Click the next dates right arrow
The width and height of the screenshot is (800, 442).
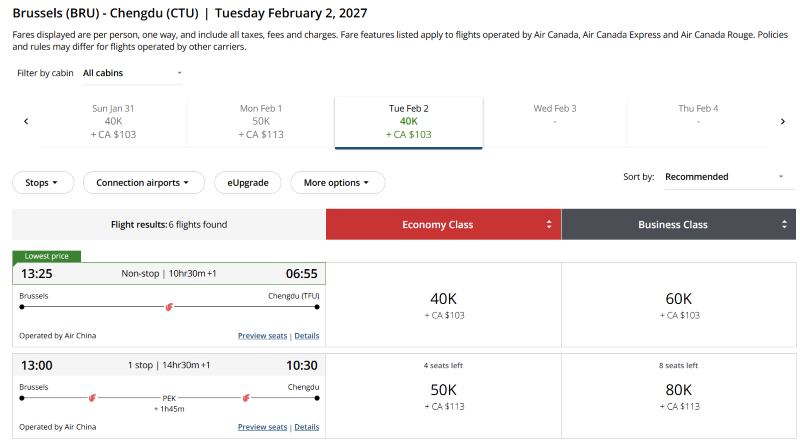click(x=783, y=121)
